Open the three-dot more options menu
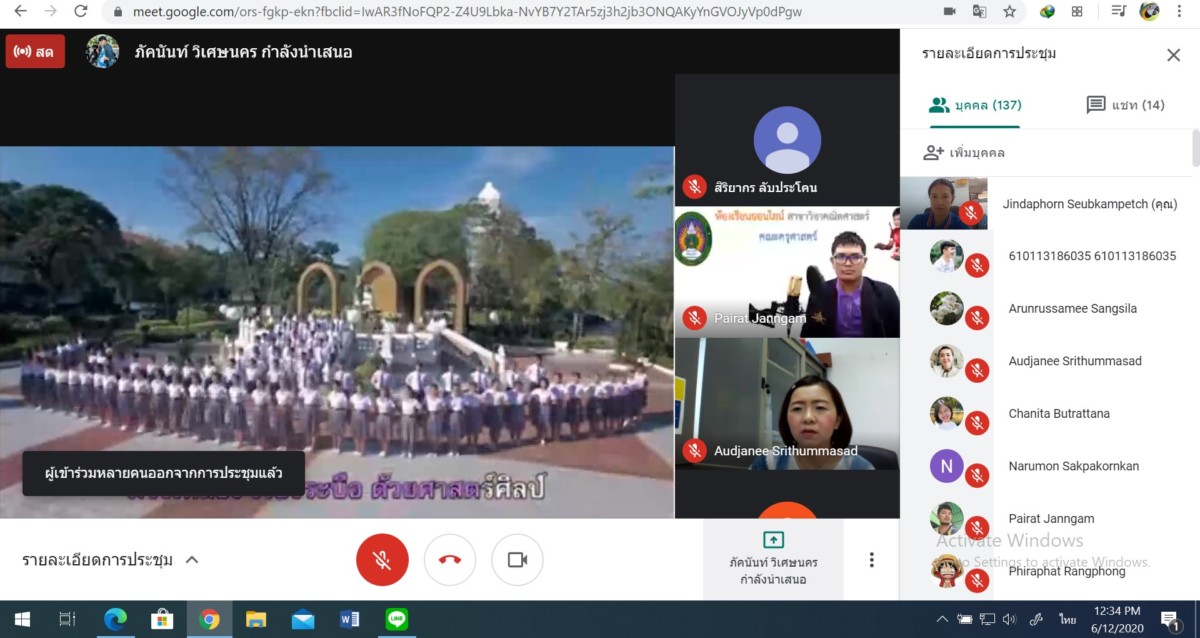1200x638 pixels. 872,560
